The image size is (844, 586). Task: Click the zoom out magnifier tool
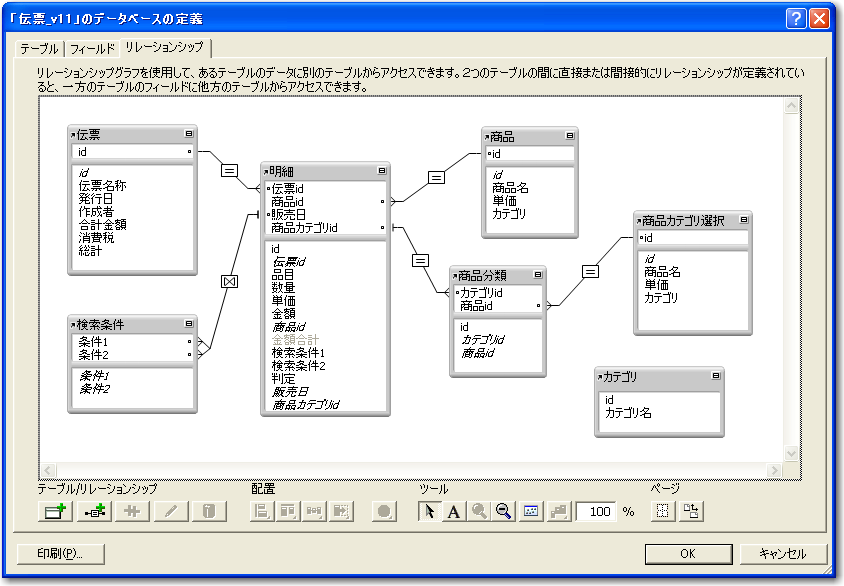point(503,511)
